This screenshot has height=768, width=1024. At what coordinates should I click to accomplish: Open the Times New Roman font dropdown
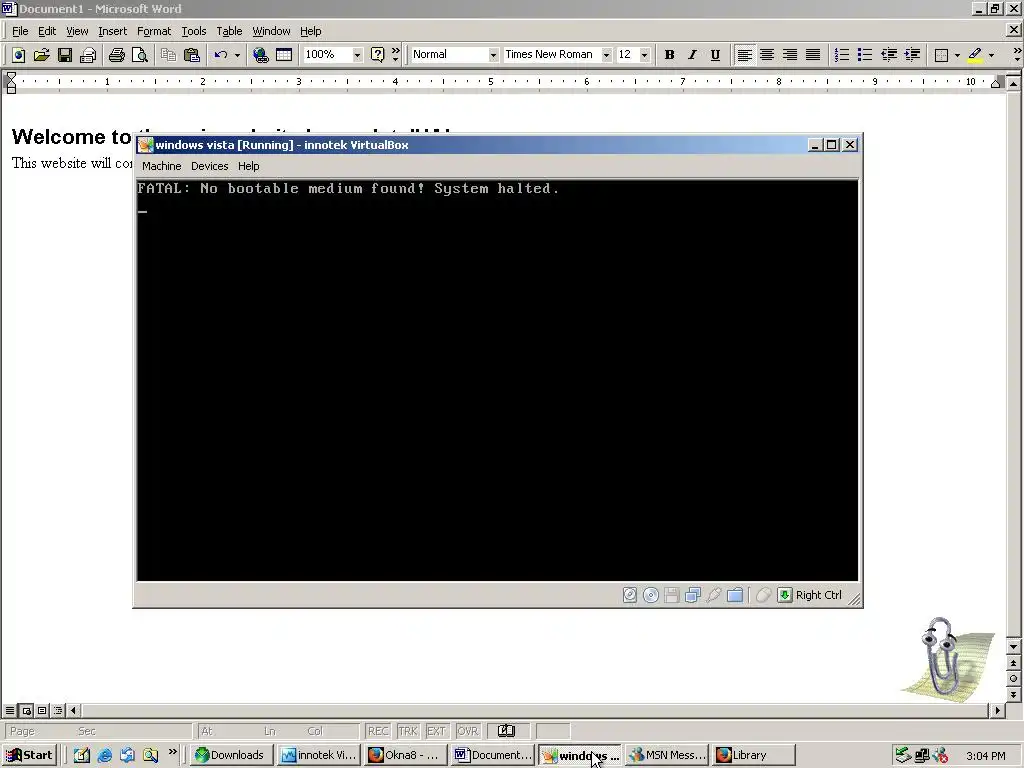coord(606,55)
